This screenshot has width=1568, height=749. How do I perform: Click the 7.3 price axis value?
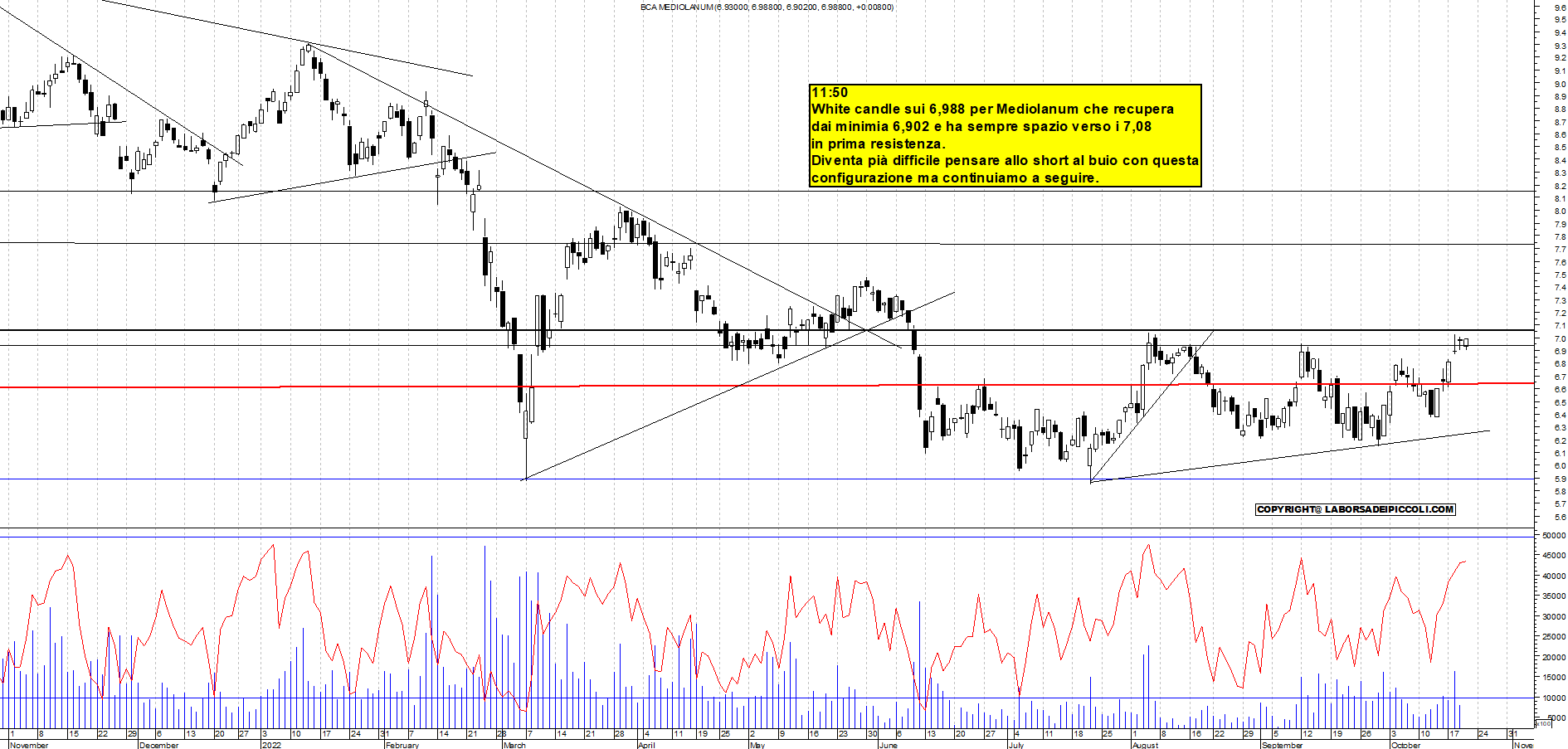1560,300
